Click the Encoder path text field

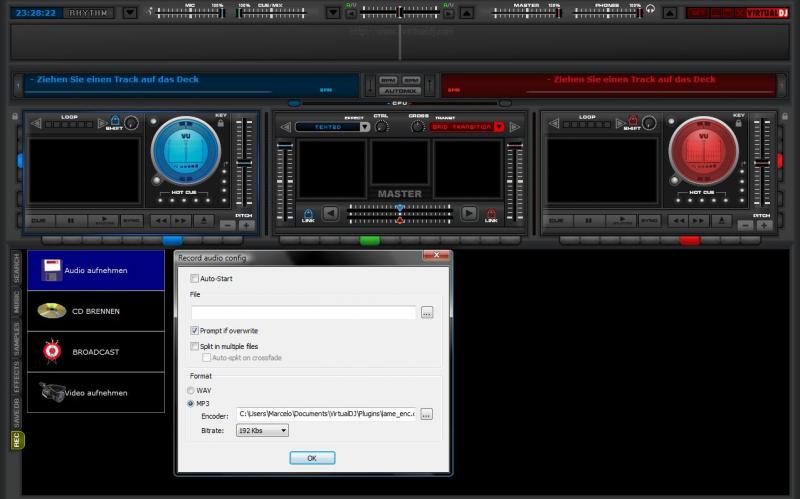coord(327,414)
